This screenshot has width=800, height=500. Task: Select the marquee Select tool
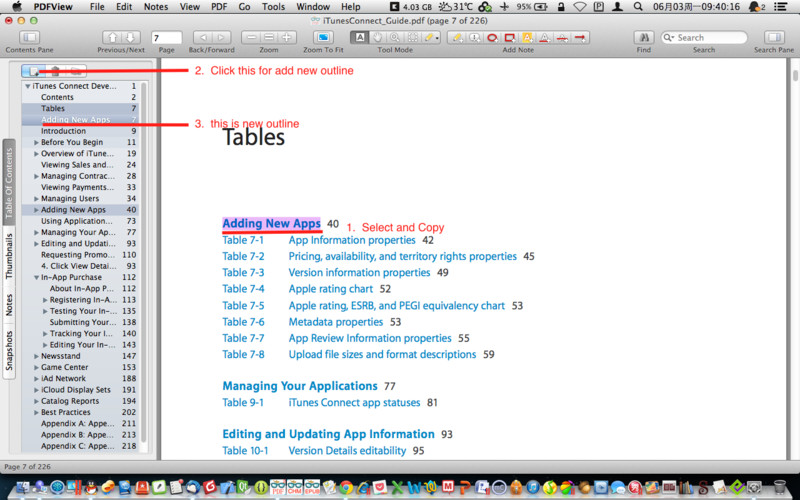pos(413,37)
